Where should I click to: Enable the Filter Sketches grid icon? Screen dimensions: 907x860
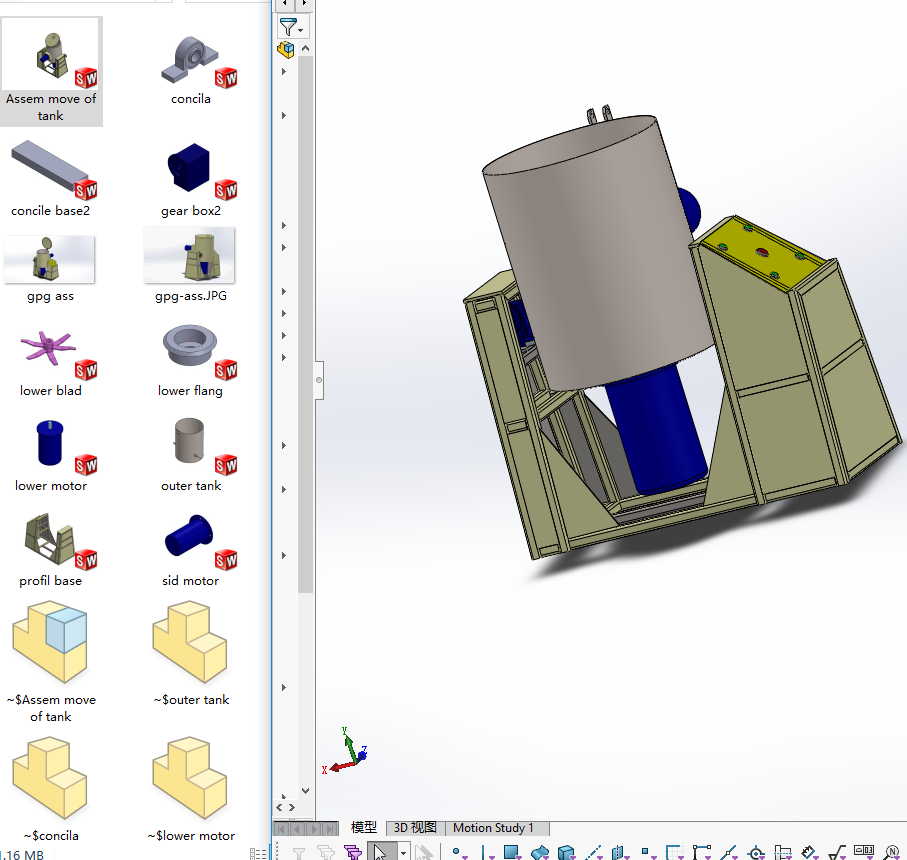(x=674, y=852)
